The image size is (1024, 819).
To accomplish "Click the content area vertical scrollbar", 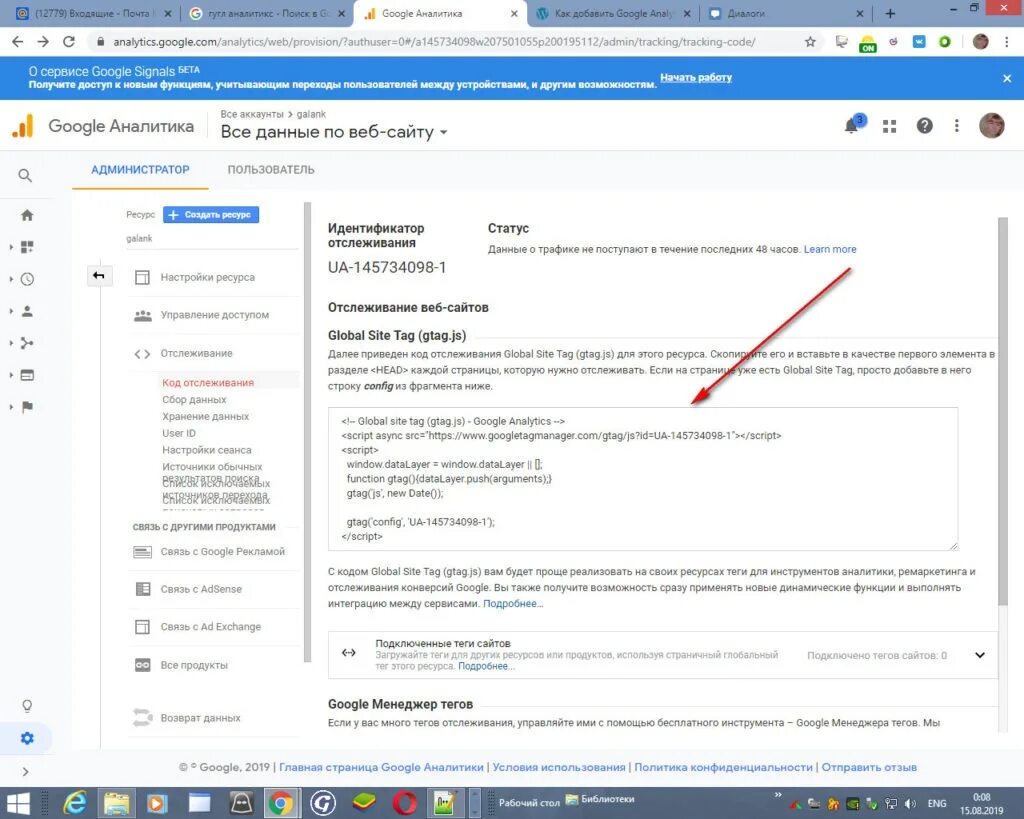I will click(x=1002, y=411).
